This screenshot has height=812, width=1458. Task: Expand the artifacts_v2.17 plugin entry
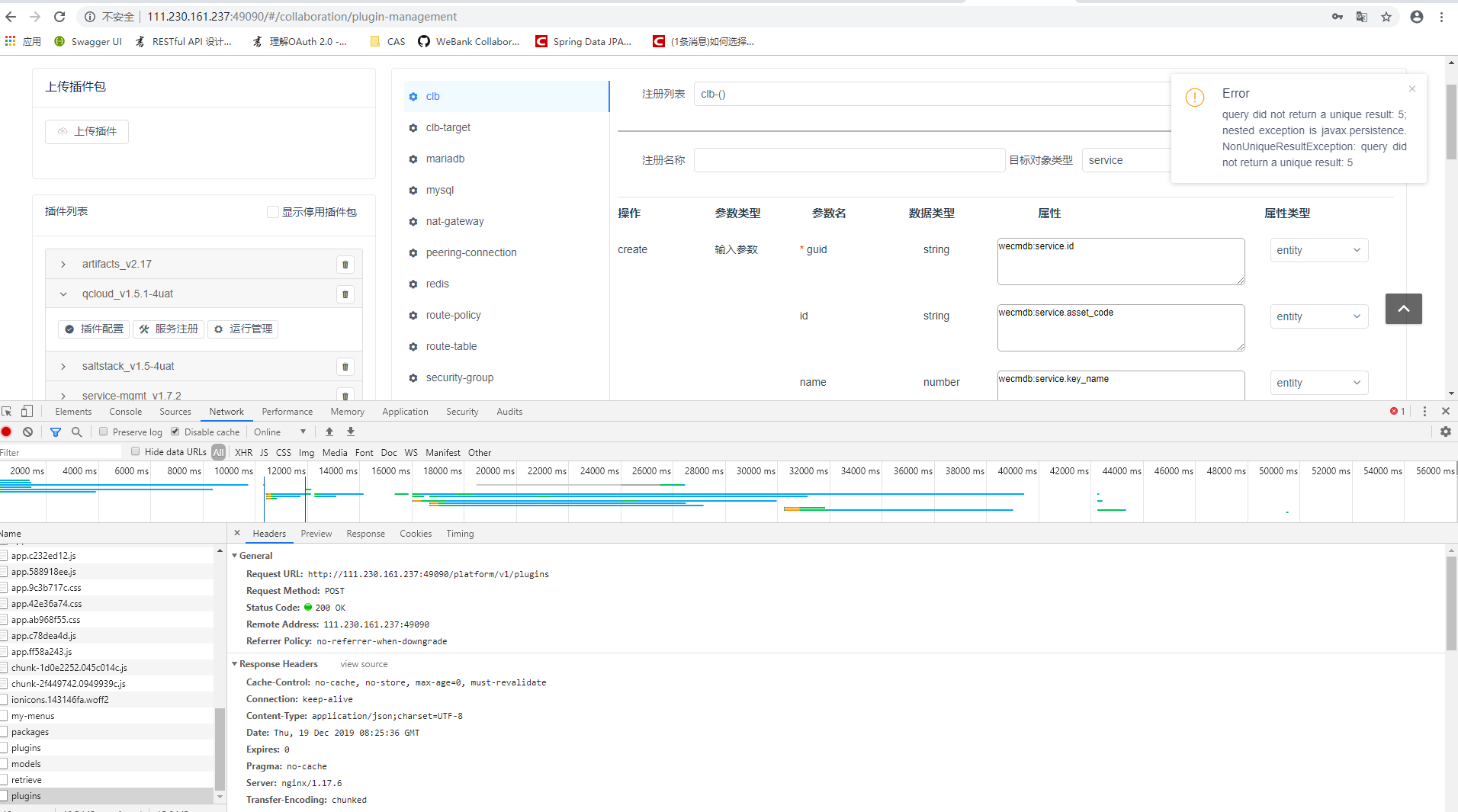pos(63,265)
